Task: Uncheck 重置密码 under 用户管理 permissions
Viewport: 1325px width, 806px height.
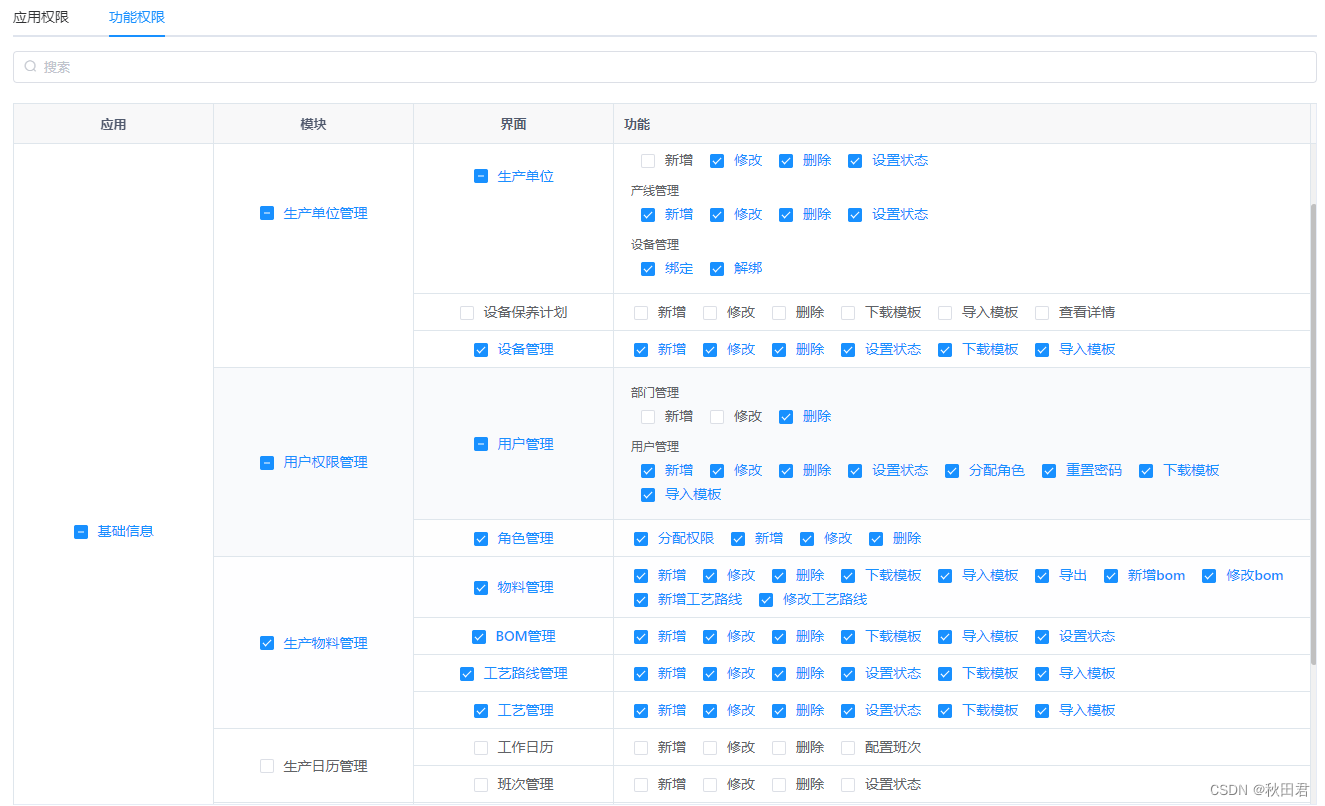Action: pyautogui.click(x=1049, y=470)
